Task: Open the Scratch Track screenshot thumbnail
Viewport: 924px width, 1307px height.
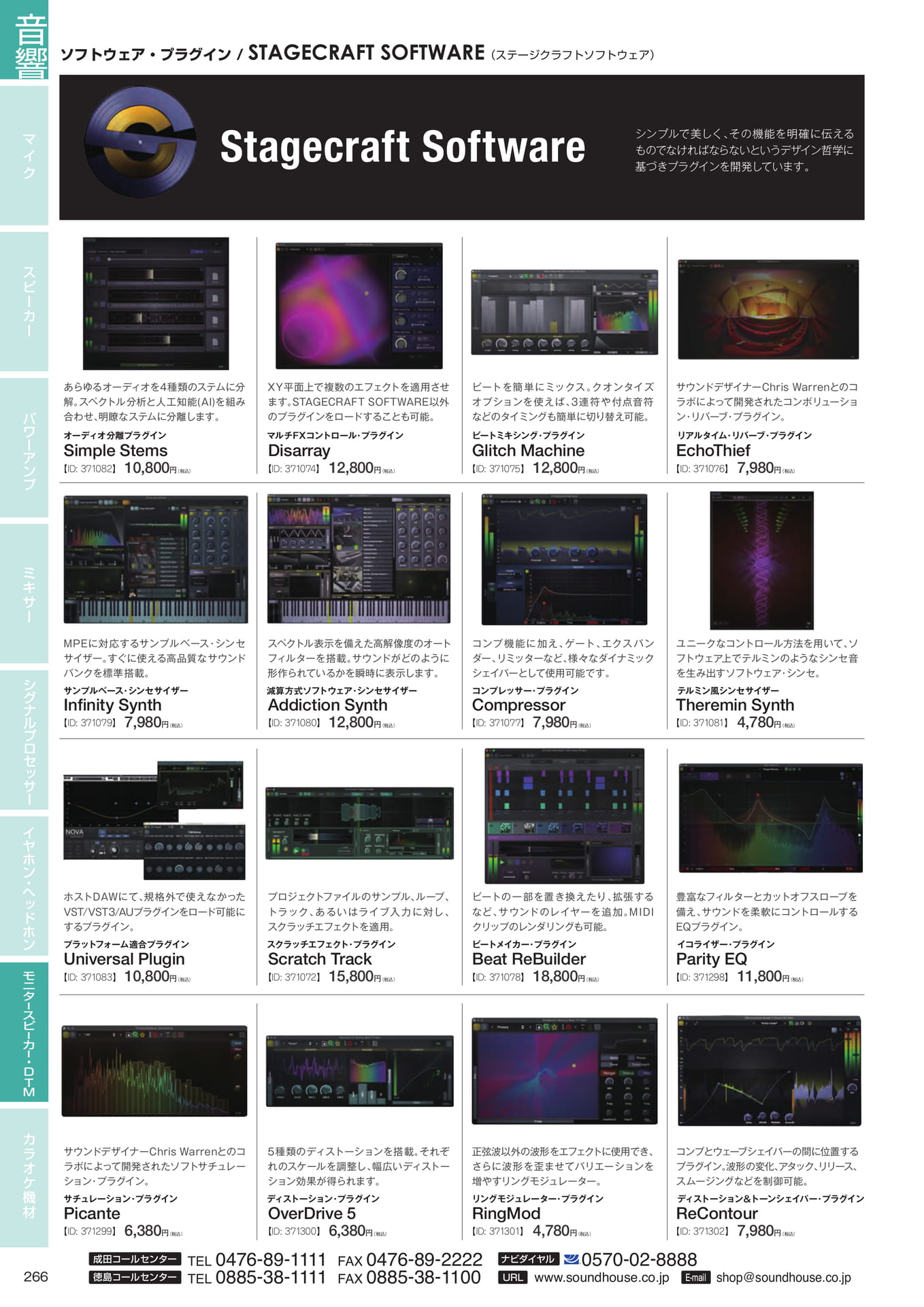Action: [359, 823]
